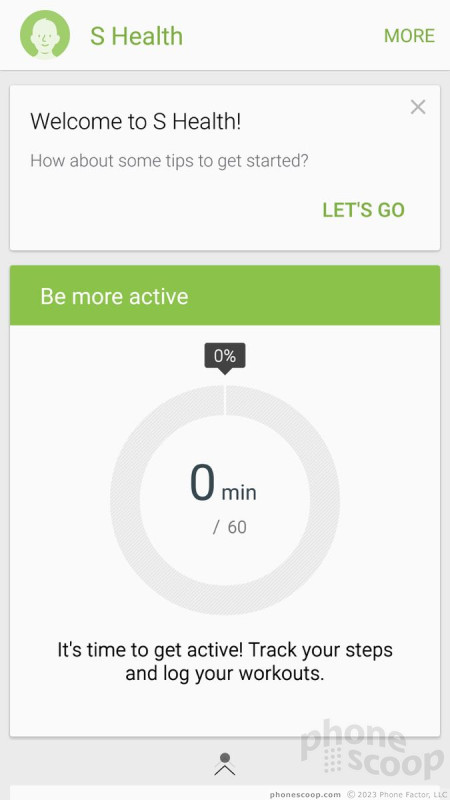450x800 pixels.
Task: Open the phonescoop.com watermark link
Action: point(305,794)
